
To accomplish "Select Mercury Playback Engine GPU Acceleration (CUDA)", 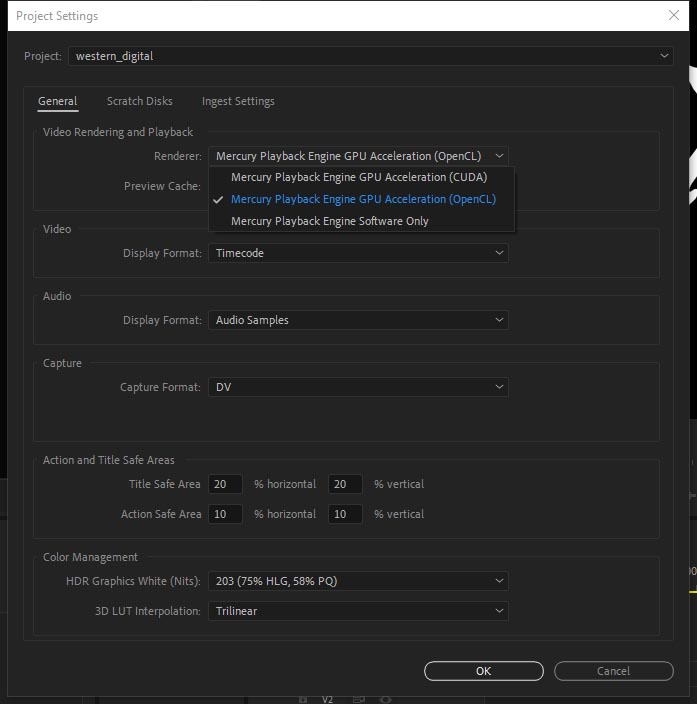I will [x=361, y=177].
